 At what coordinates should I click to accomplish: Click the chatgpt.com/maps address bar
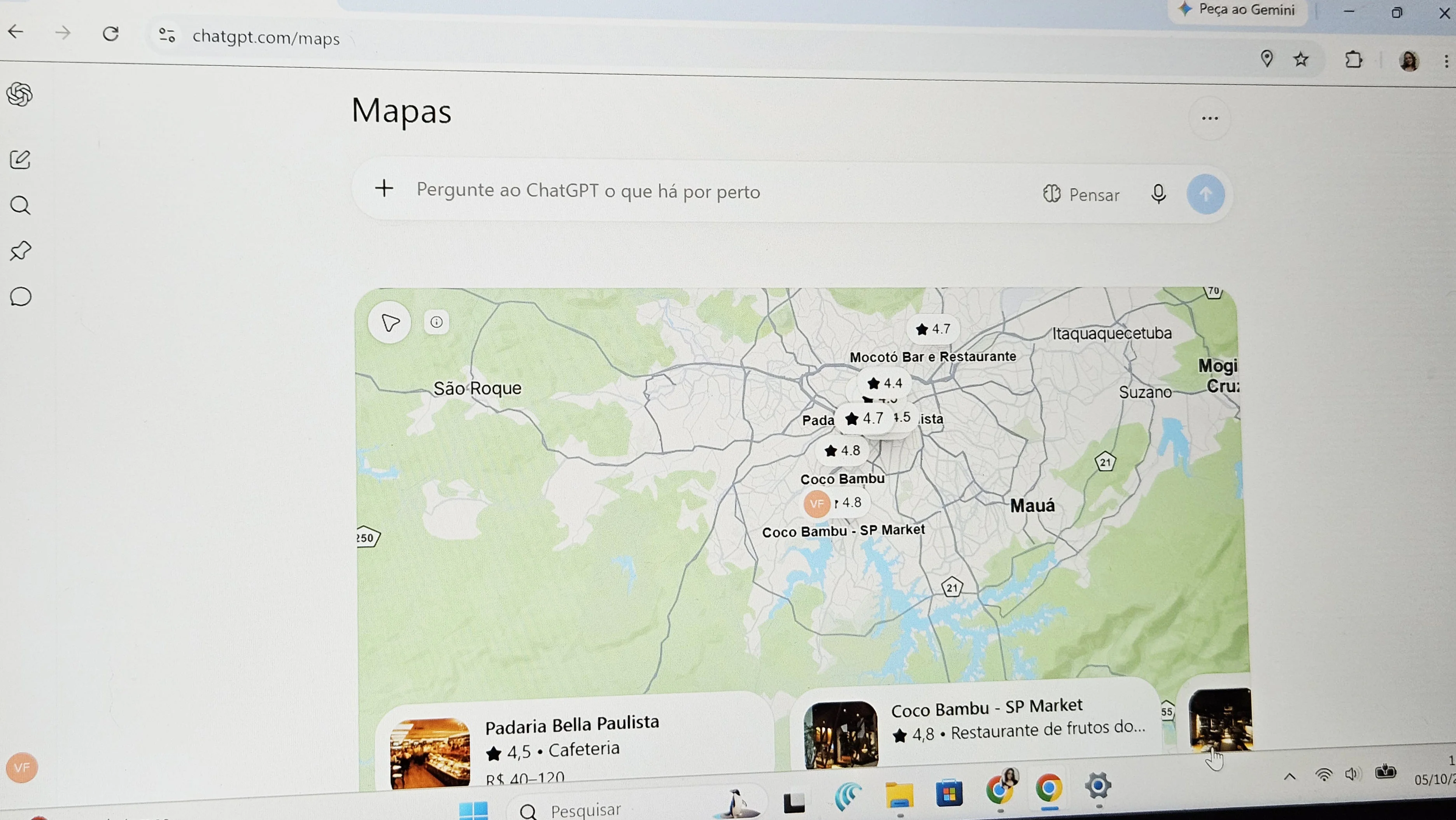[x=266, y=37]
